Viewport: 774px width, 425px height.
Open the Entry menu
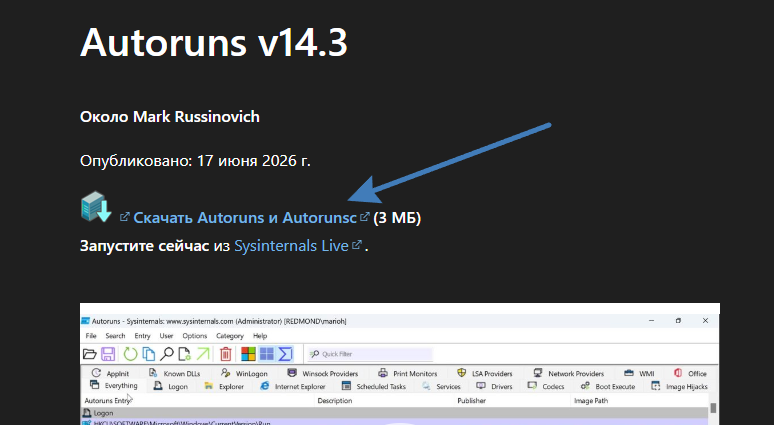pyautogui.click(x=142, y=336)
